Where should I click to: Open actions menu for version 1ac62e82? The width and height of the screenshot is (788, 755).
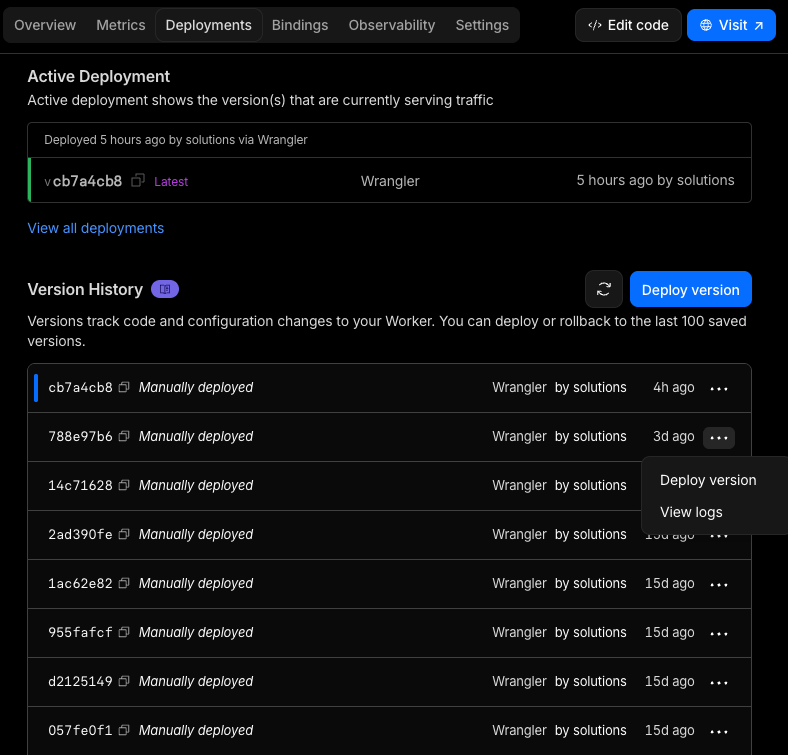[719, 584]
